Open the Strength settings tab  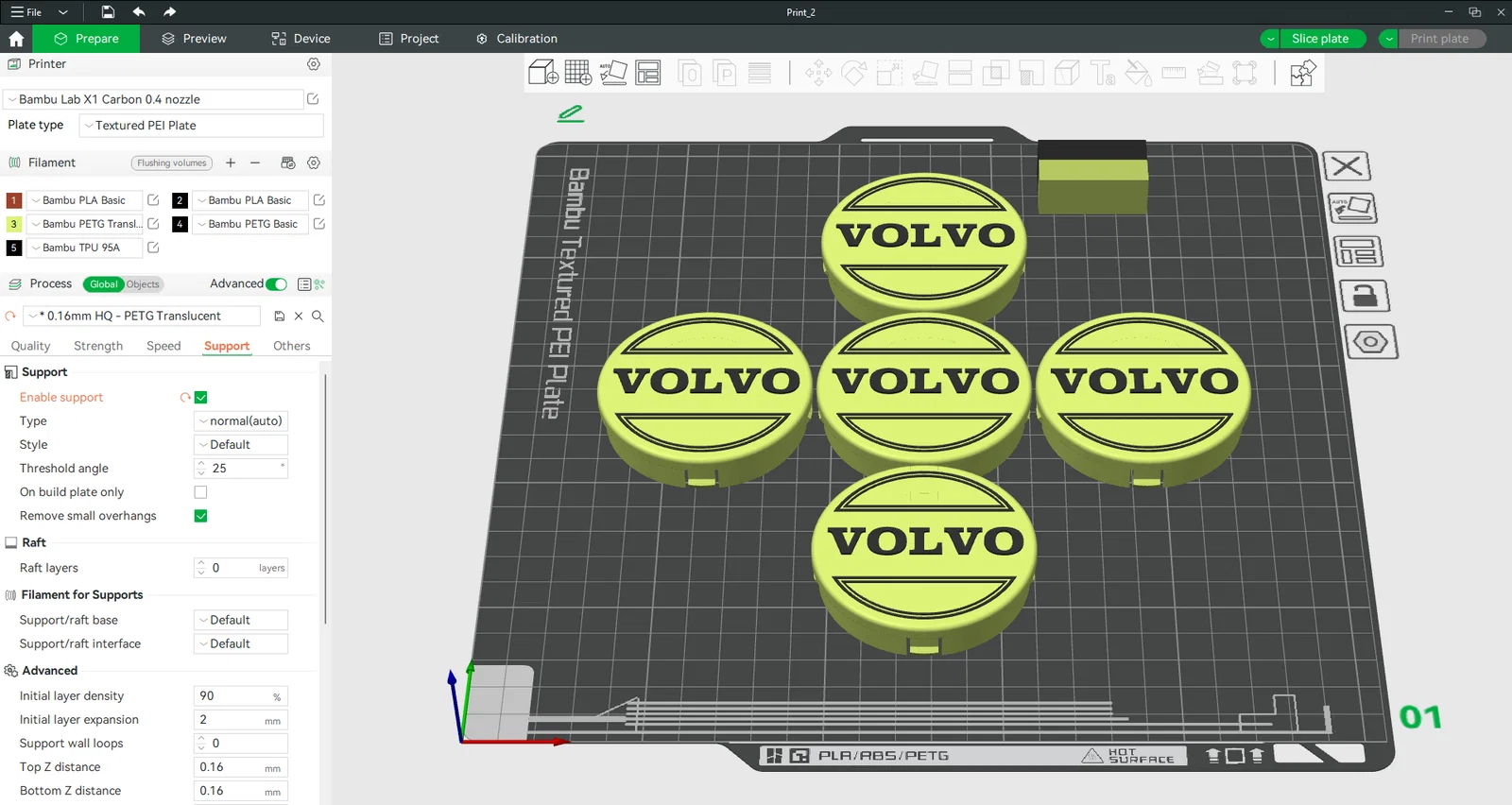click(98, 346)
